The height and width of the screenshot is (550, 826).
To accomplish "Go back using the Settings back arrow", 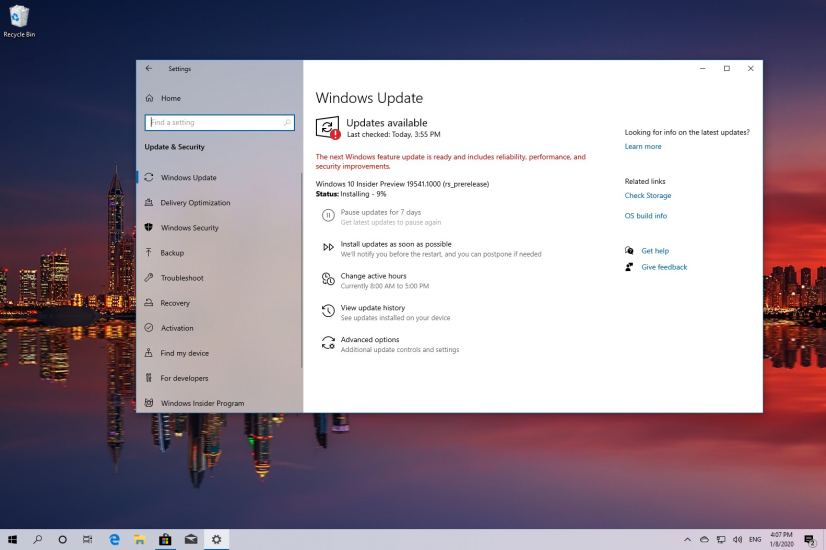I will [149, 68].
